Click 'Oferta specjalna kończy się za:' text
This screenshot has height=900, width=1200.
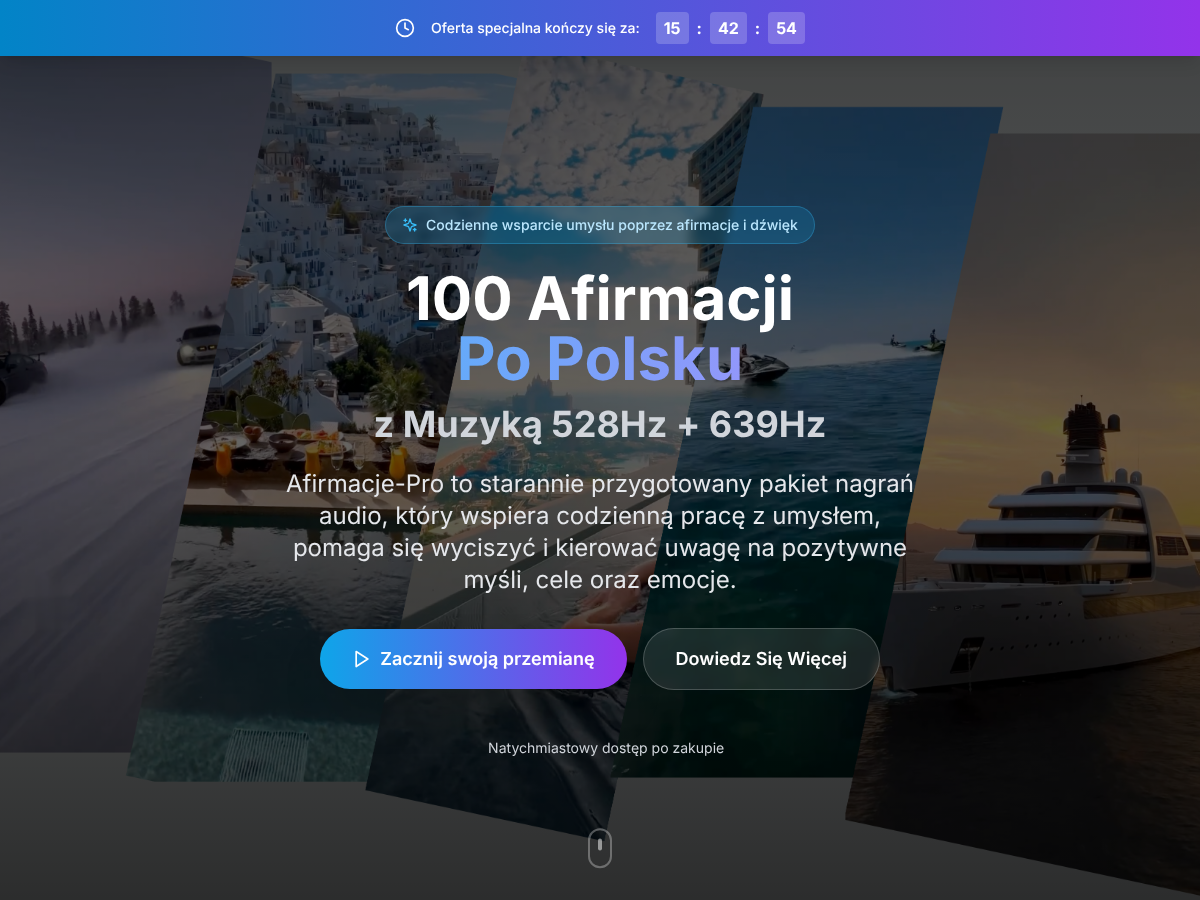535,28
